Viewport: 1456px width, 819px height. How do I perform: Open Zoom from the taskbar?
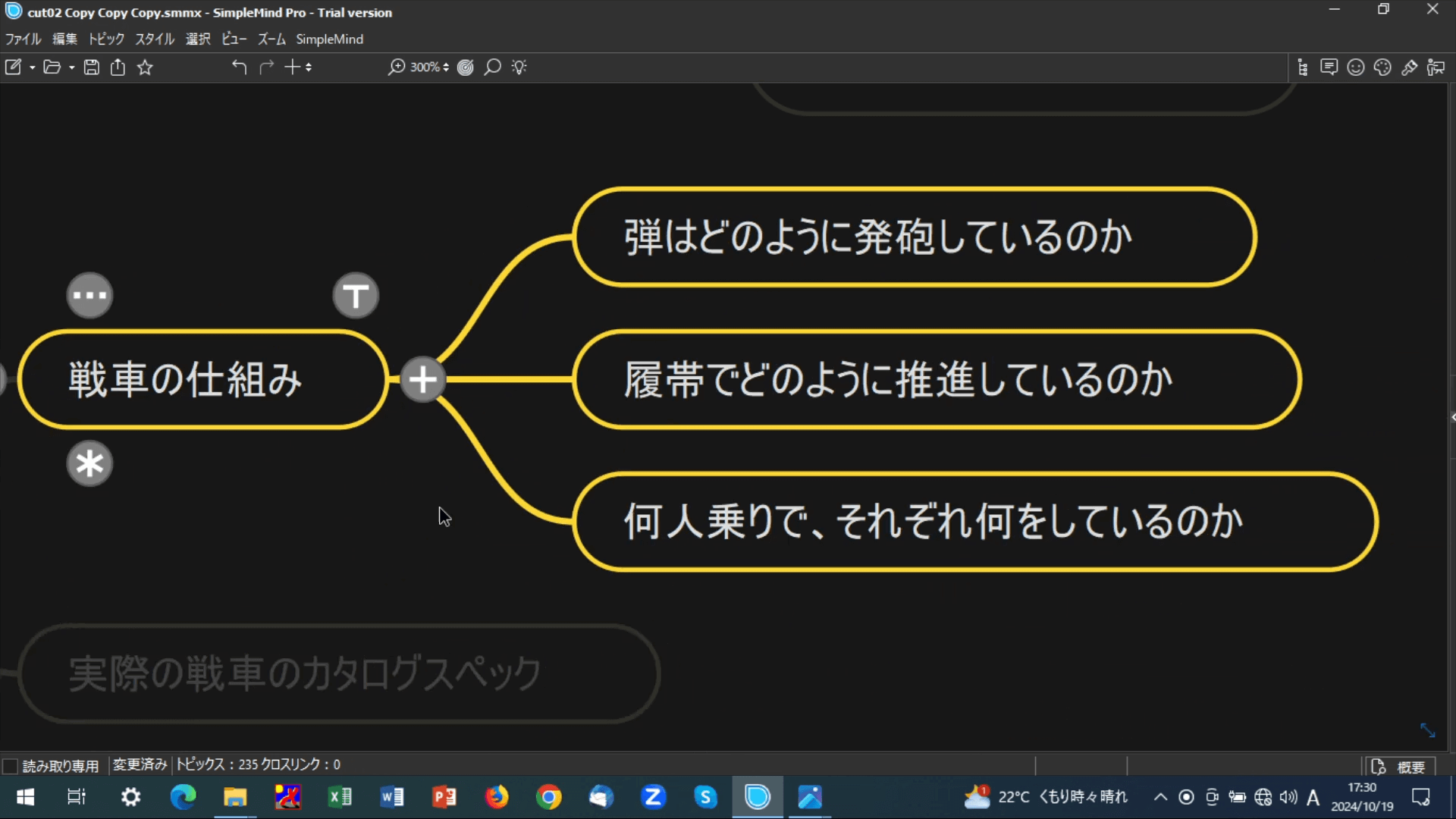coord(653,797)
